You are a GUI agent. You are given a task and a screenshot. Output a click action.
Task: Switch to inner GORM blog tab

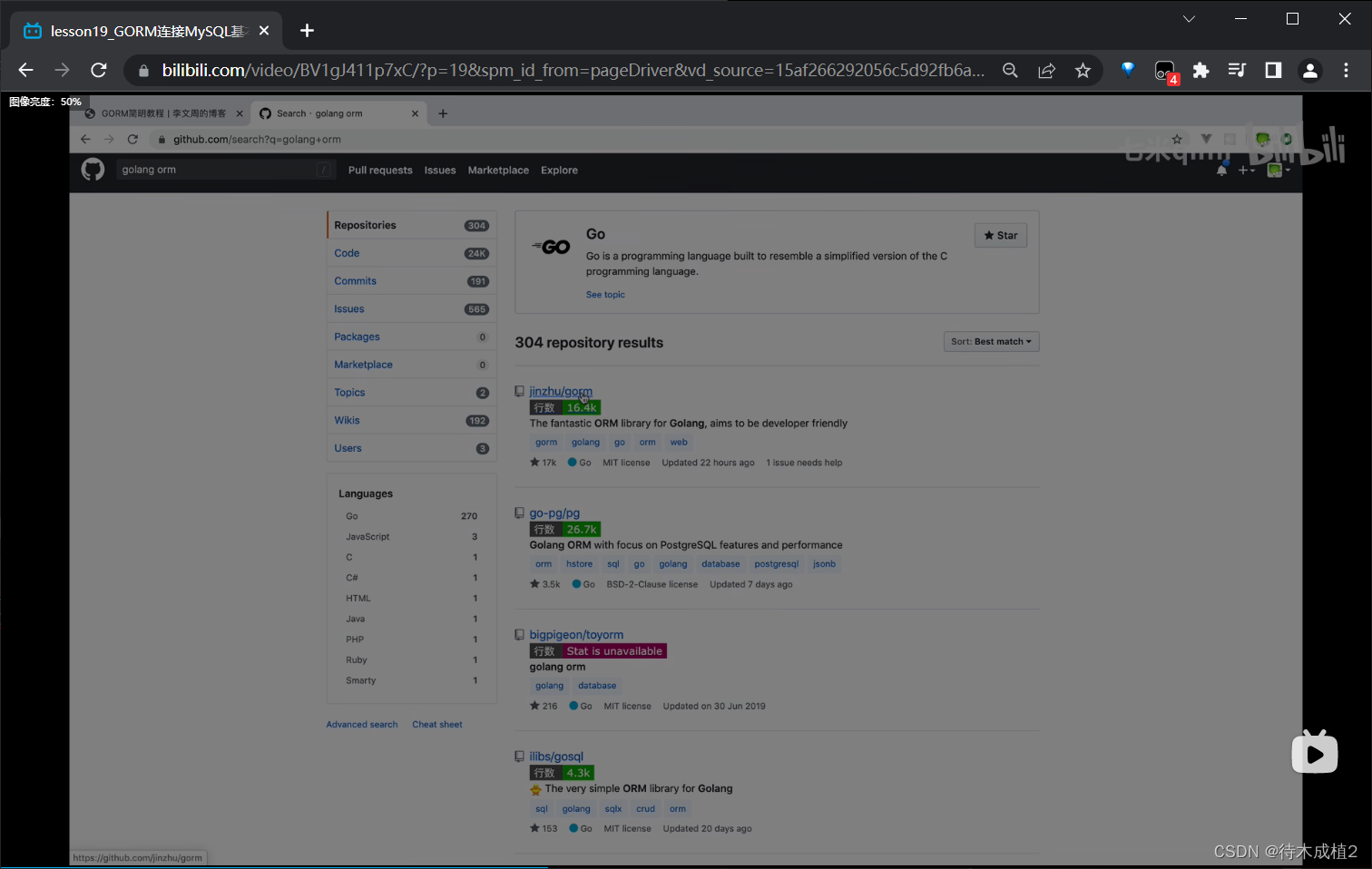click(163, 113)
